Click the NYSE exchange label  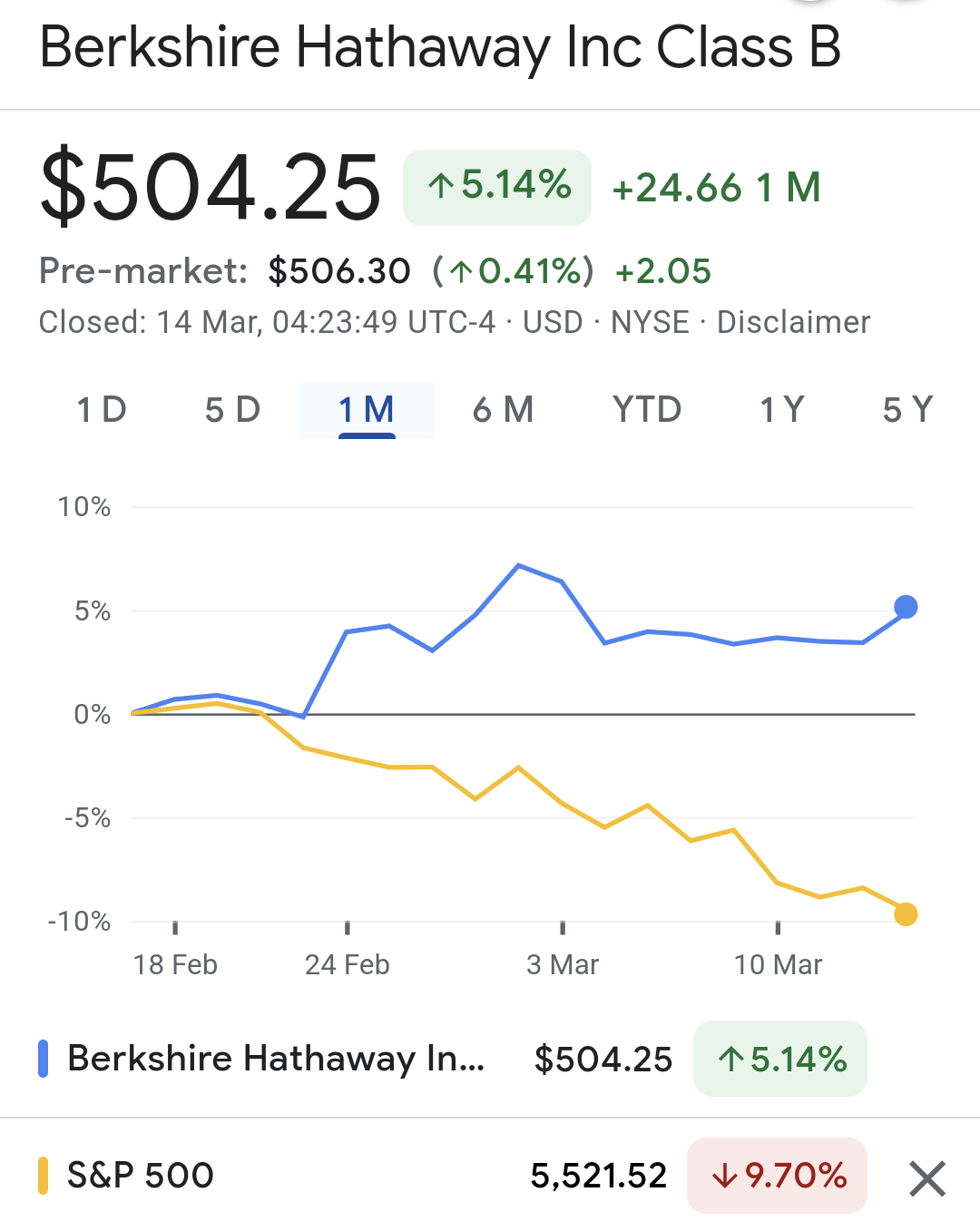pos(650,322)
